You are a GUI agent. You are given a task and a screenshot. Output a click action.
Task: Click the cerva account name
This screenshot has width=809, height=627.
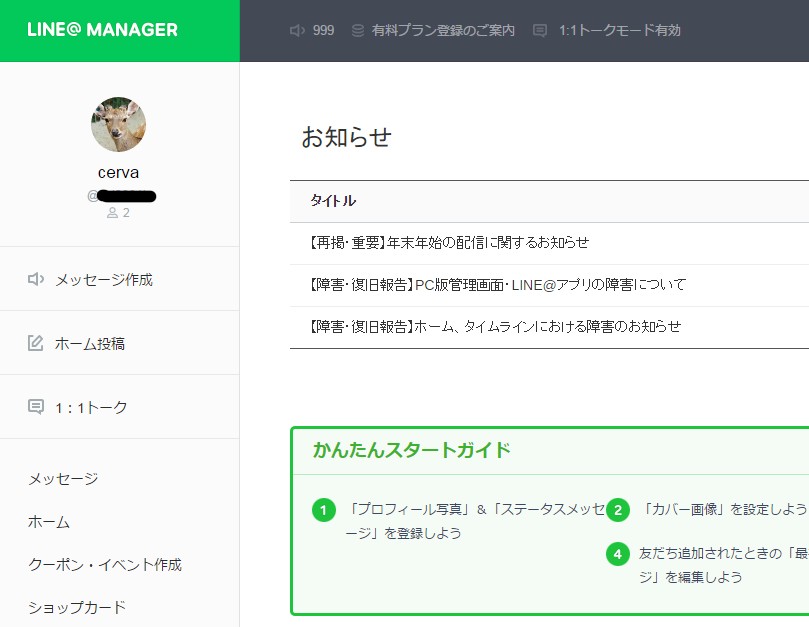(x=119, y=172)
